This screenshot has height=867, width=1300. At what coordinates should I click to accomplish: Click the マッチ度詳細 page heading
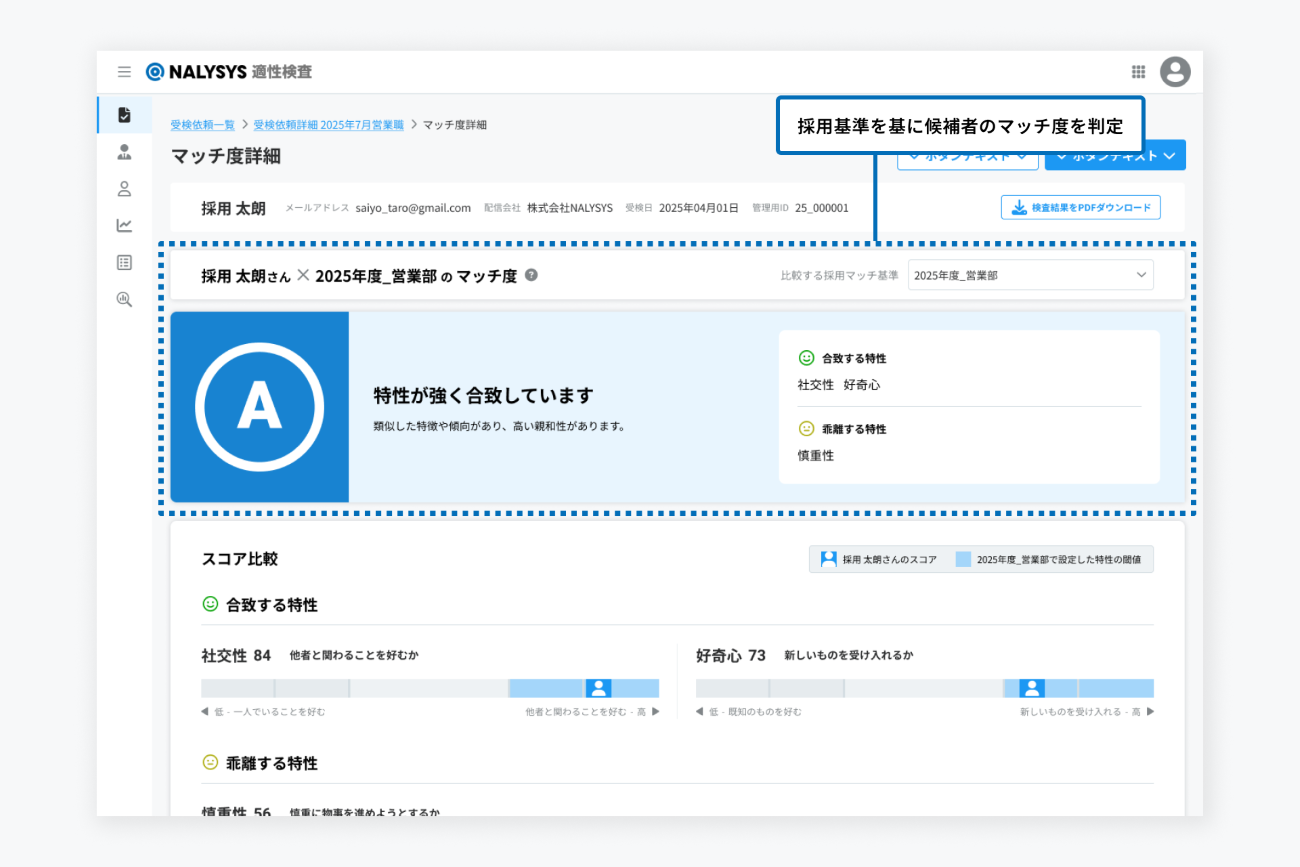click(x=226, y=156)
